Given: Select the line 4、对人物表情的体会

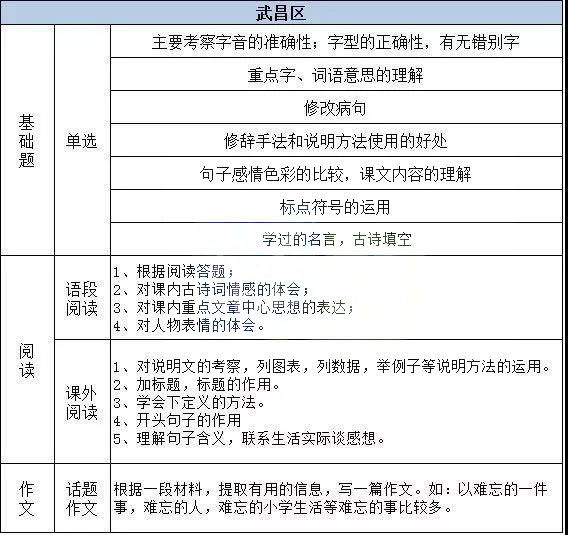Looking at the screenshot, I should [189, 326].
